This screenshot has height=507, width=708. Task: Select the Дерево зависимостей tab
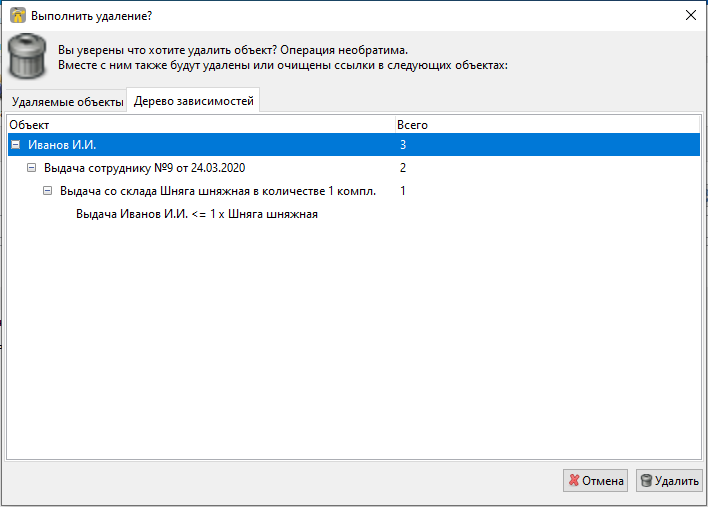coord(194,101)
